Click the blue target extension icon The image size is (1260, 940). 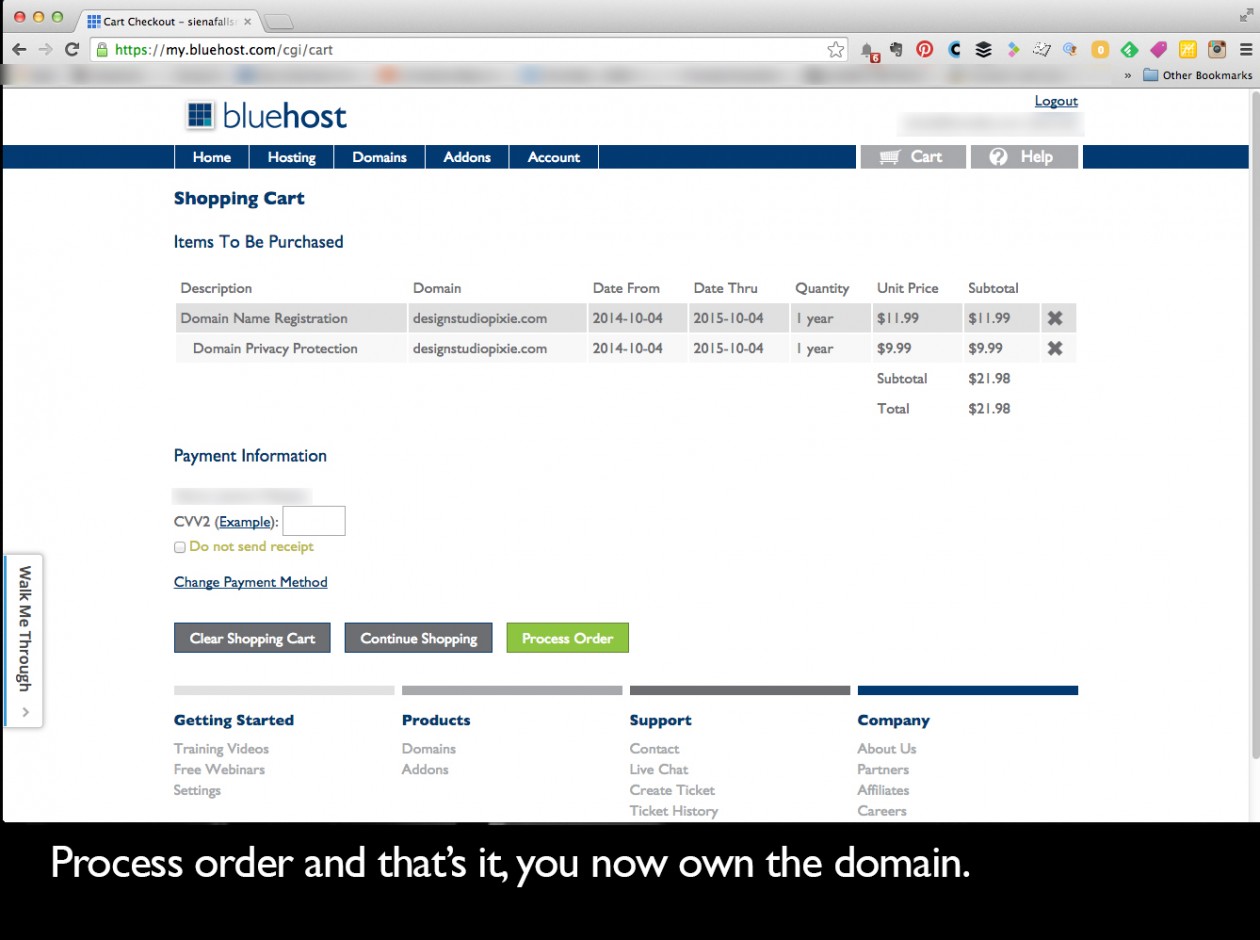(x=1070, y=48)
